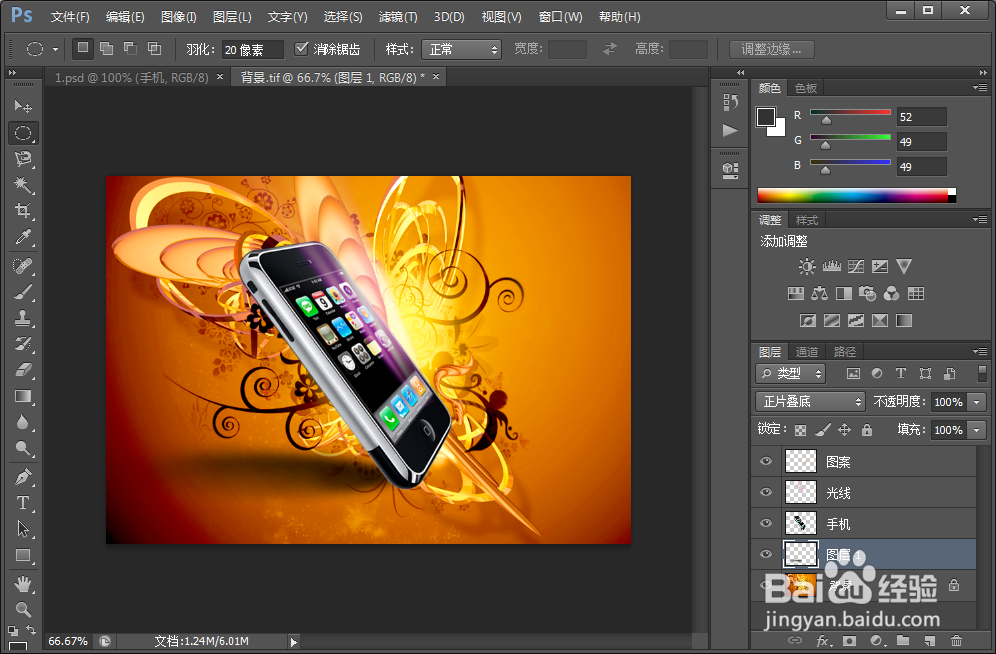Hide the 手机 layer
The image size is (996, 654).
pos(765,523)
